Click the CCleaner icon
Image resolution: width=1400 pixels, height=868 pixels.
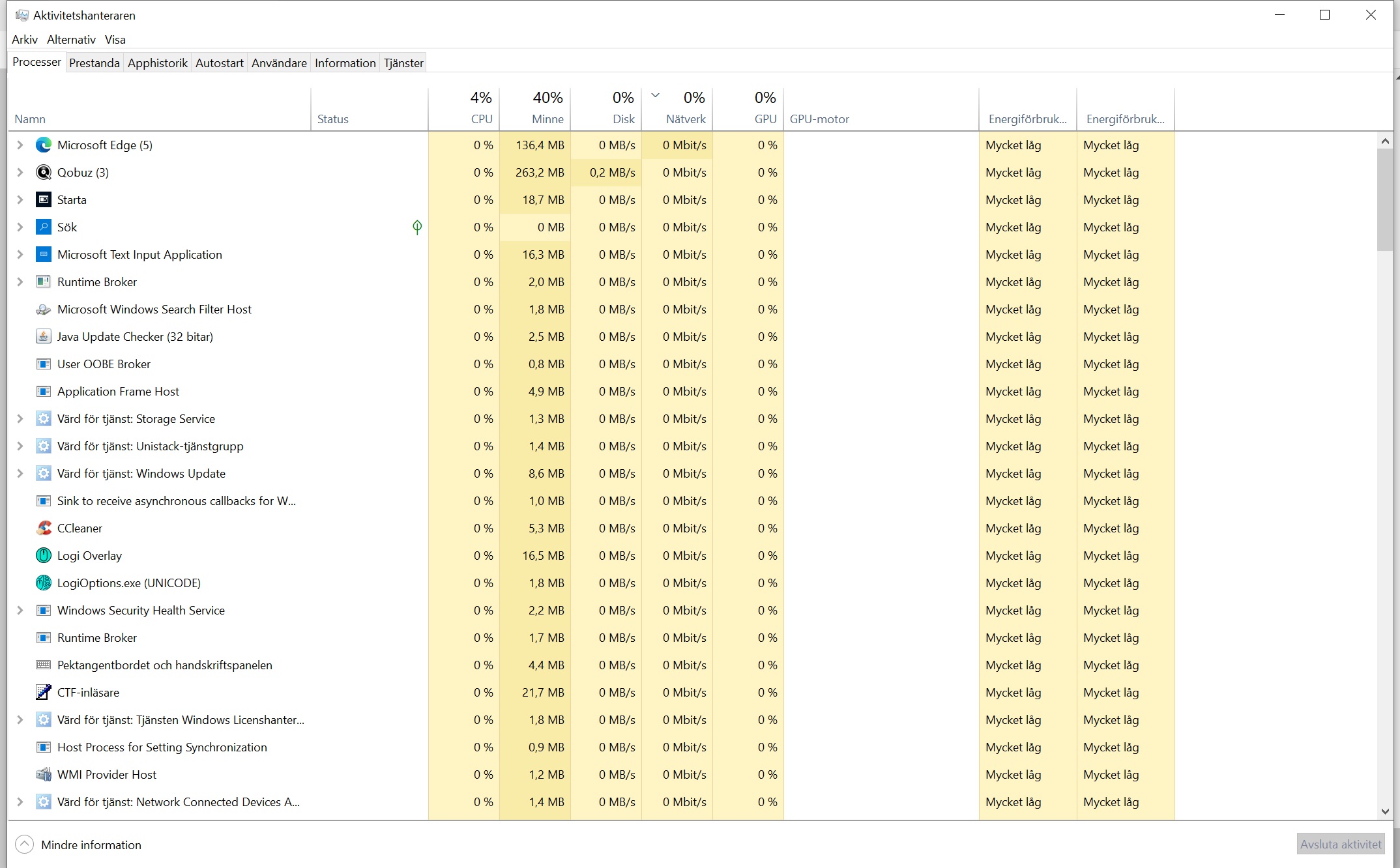(44, 528)
